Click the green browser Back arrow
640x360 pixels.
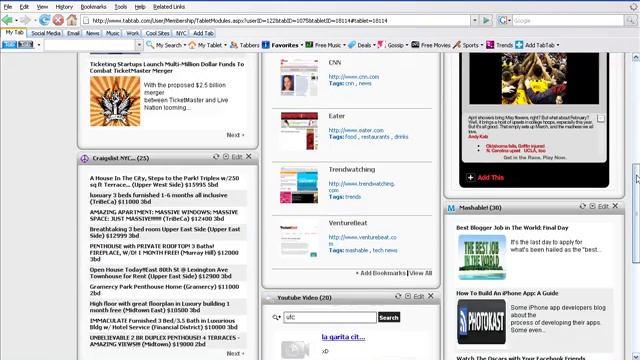[7, 20]
